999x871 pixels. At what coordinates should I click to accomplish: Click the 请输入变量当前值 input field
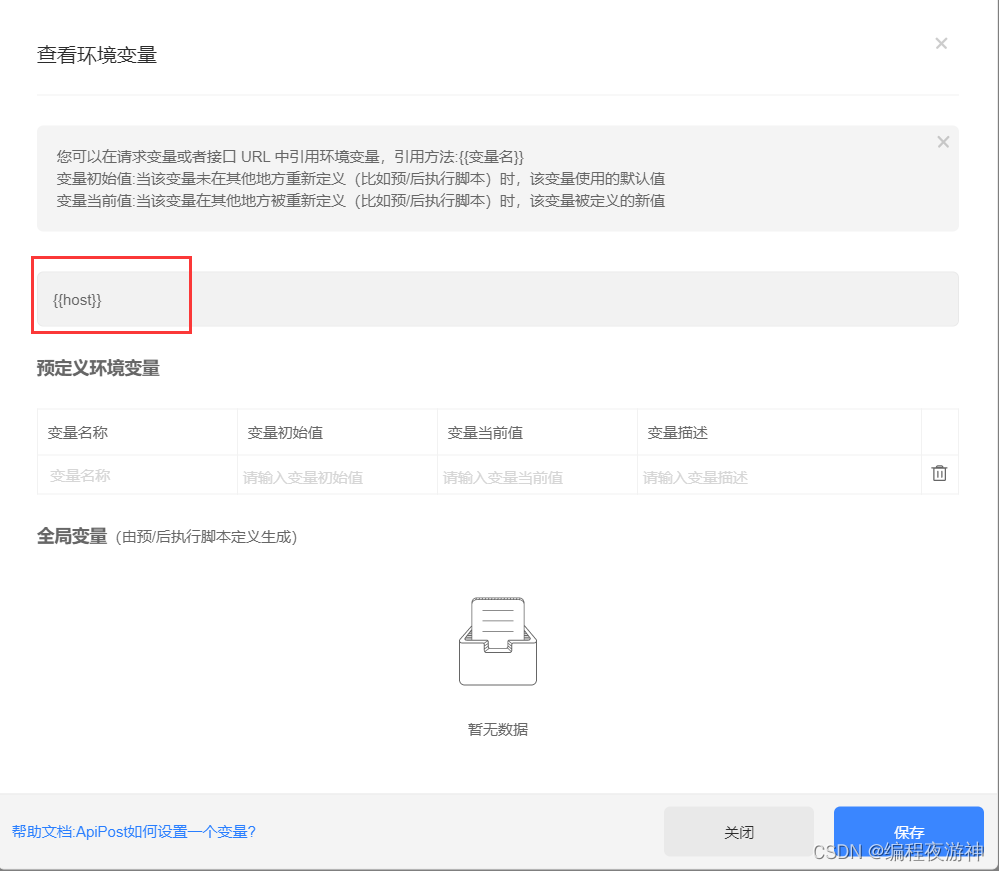[x=537, y=477]
